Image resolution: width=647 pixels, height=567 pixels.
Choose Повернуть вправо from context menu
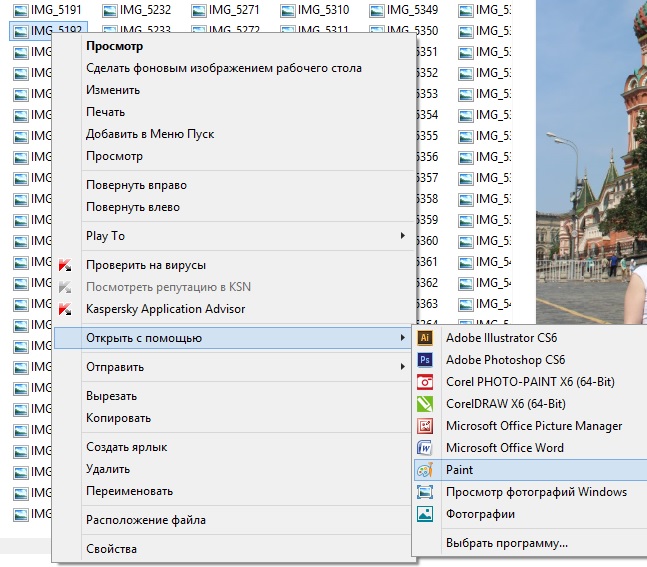136,185
